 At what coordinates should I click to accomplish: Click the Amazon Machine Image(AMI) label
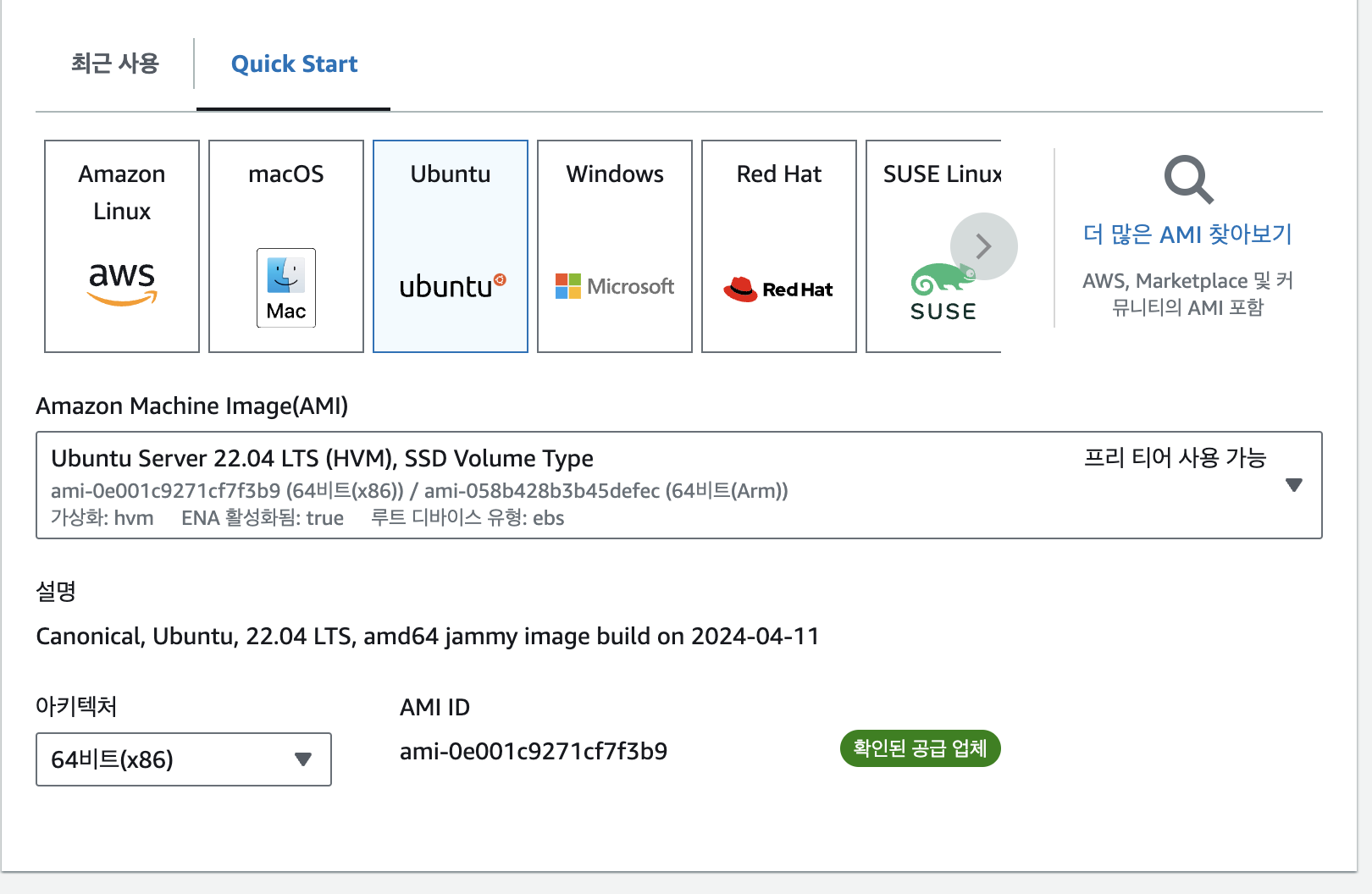pos(192,406)
